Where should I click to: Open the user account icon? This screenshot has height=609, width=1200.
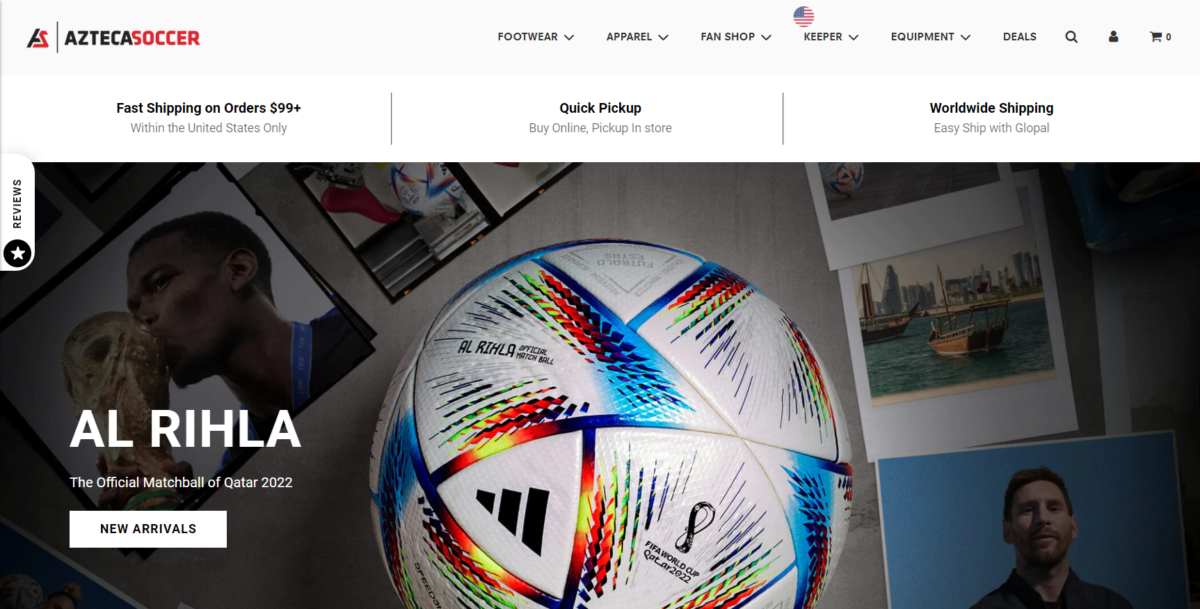(1113, 37)
